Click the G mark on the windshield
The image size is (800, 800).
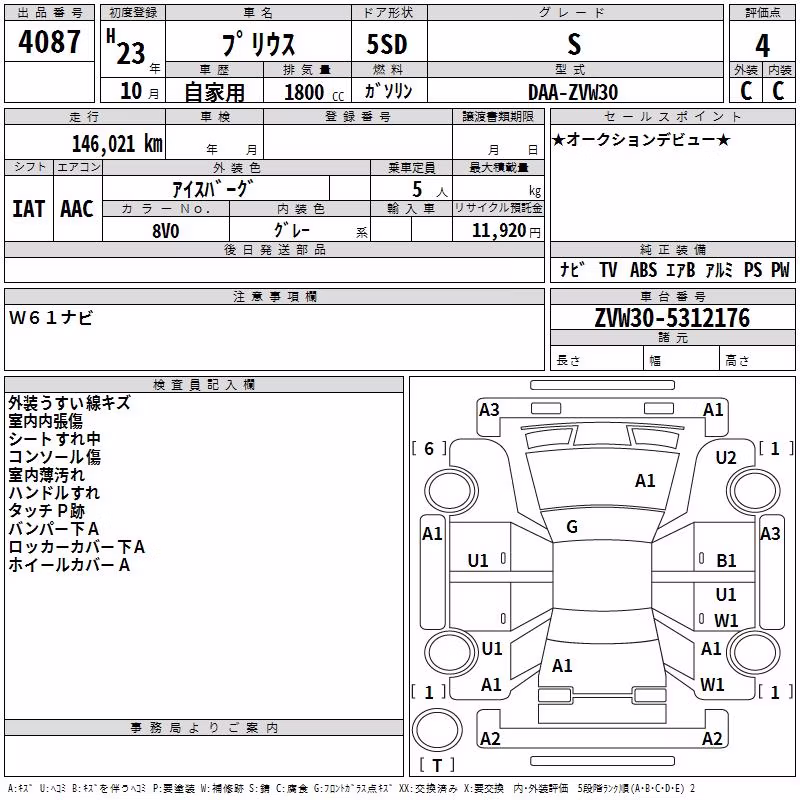tap(572, 527)
